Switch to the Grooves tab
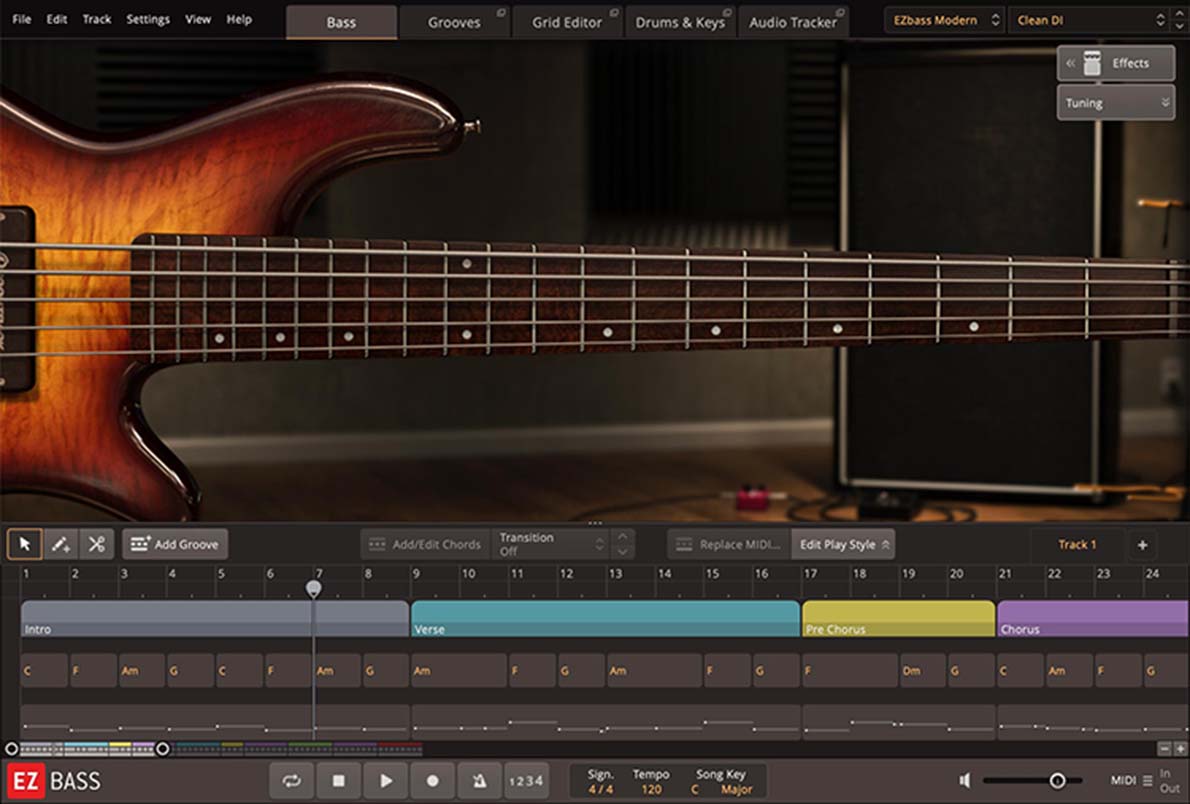1190x804 pixels. coord(454,21)
